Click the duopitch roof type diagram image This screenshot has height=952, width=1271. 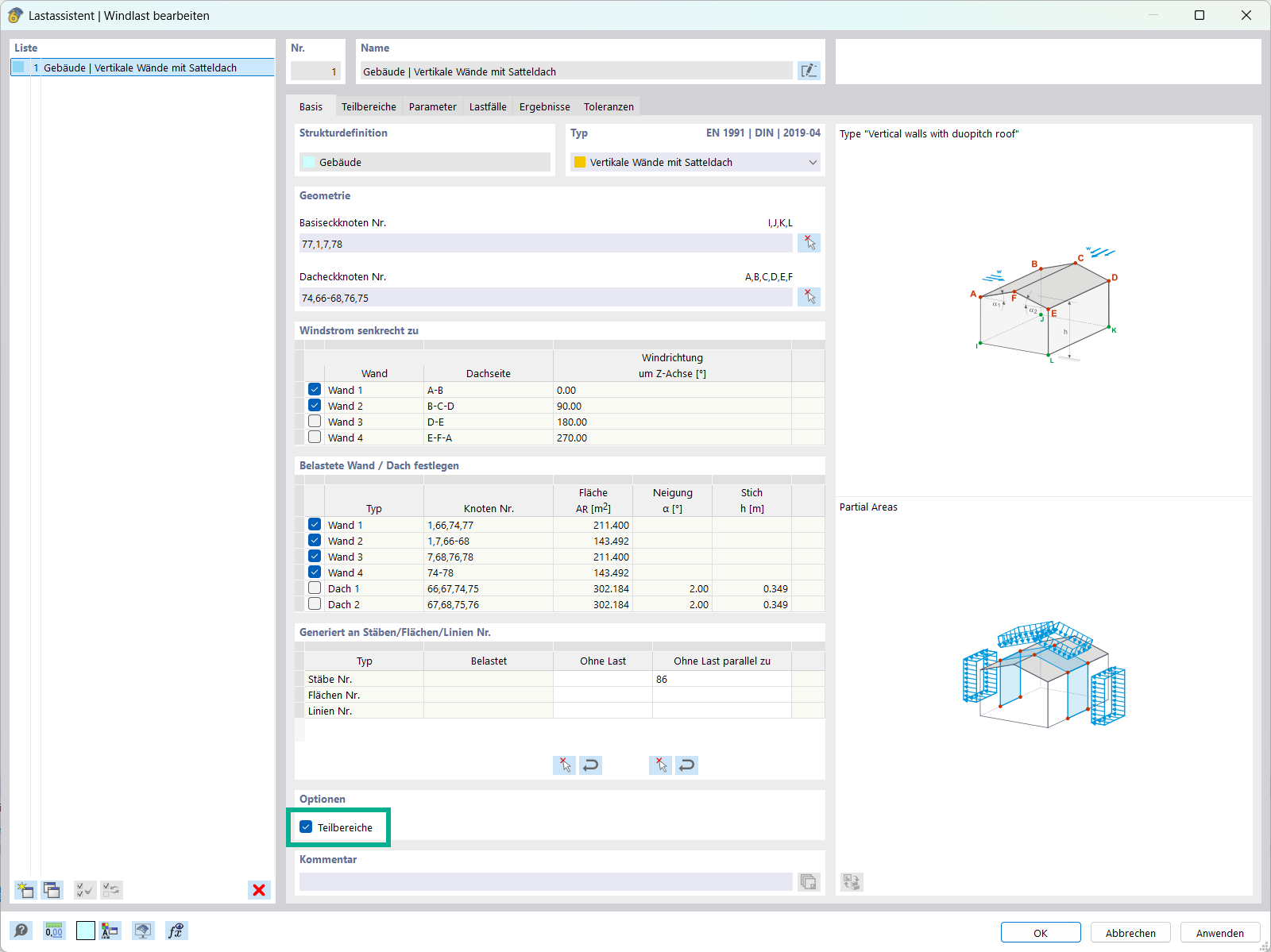[x=1044, y=305]
